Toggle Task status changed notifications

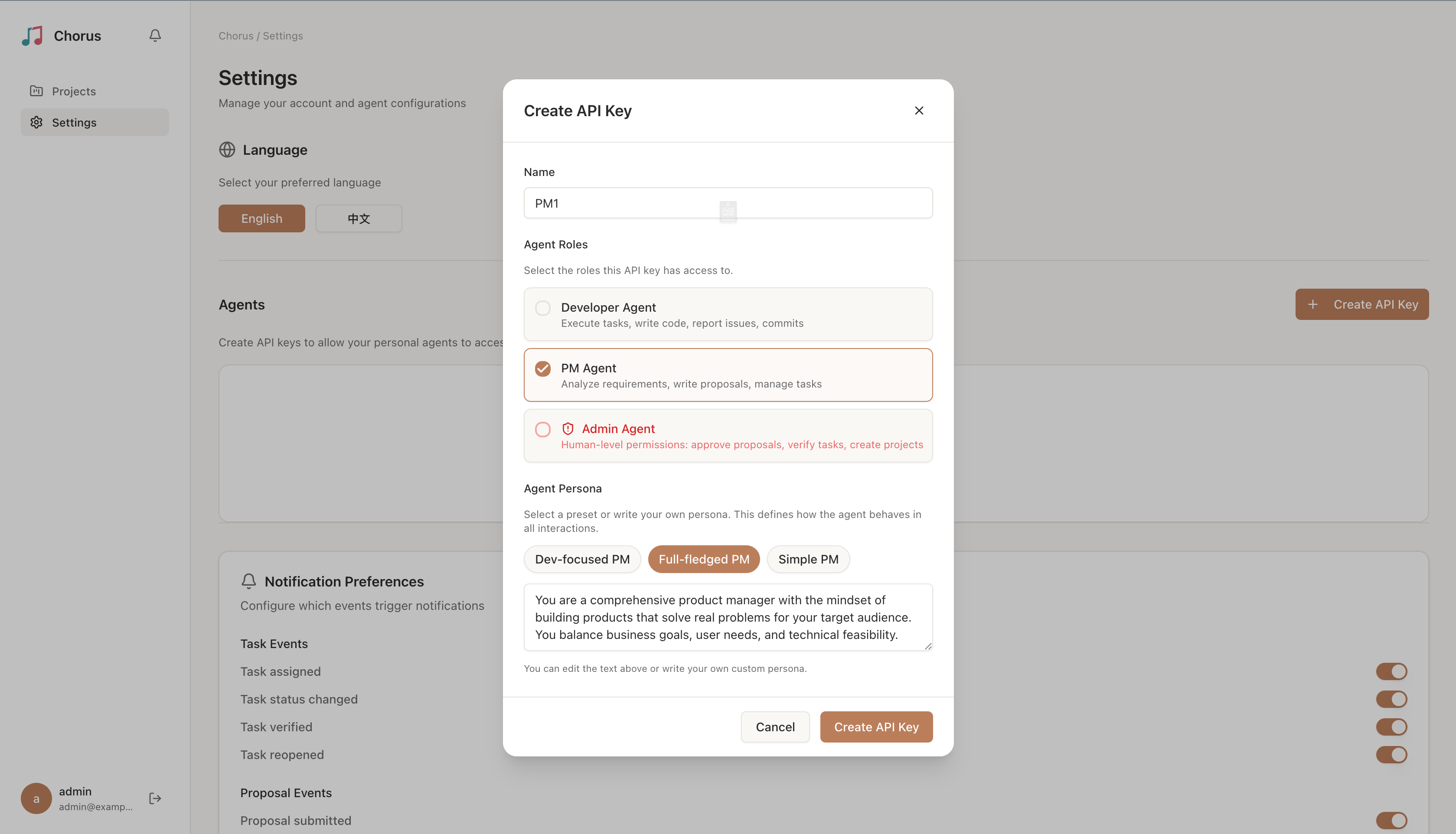(1391, 699)
